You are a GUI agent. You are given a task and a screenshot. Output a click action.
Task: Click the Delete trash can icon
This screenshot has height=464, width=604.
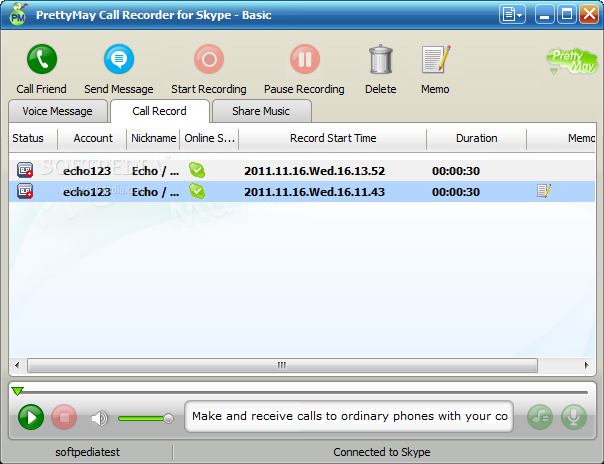point(381,59)
